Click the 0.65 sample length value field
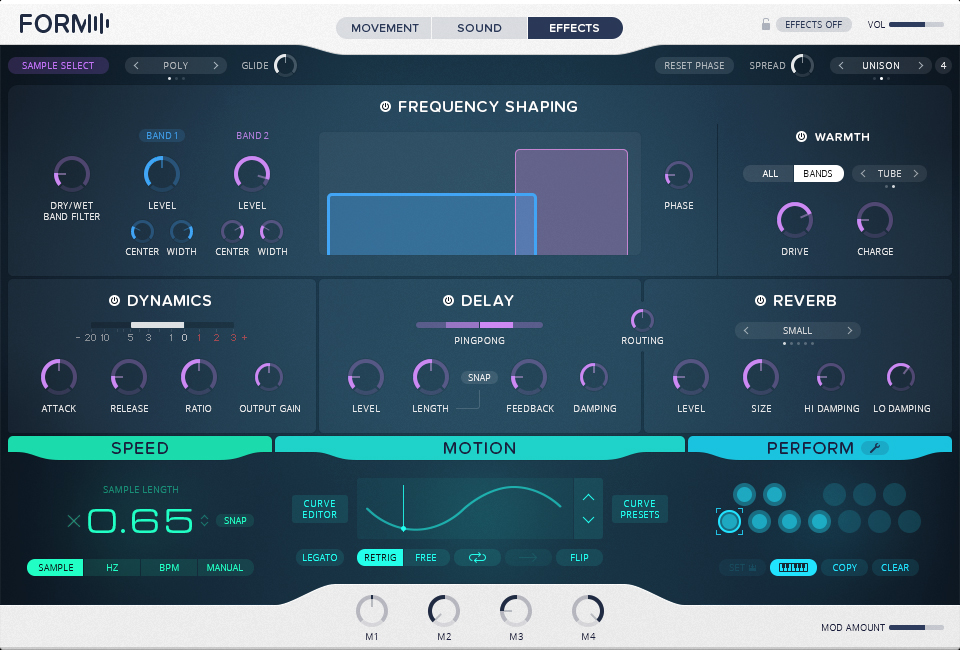Image resolution: width=960 pixels, height=650 pixels. click(140, 520)
